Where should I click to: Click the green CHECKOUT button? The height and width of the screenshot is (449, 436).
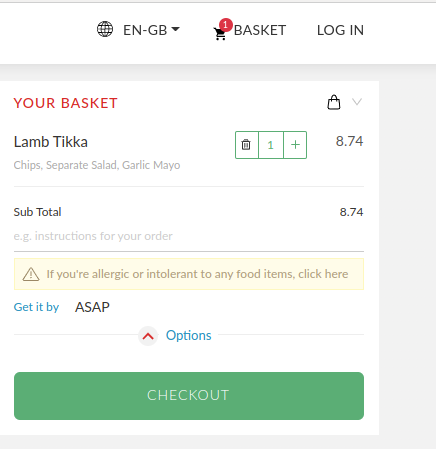click(189, 396)
